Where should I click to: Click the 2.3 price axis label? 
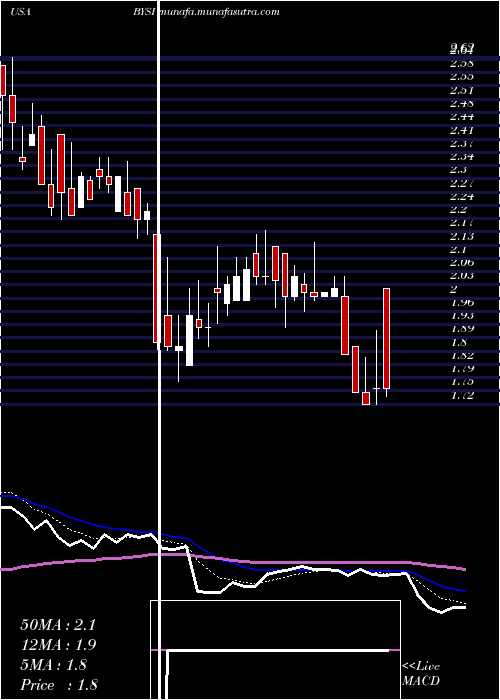pos(458,170)
